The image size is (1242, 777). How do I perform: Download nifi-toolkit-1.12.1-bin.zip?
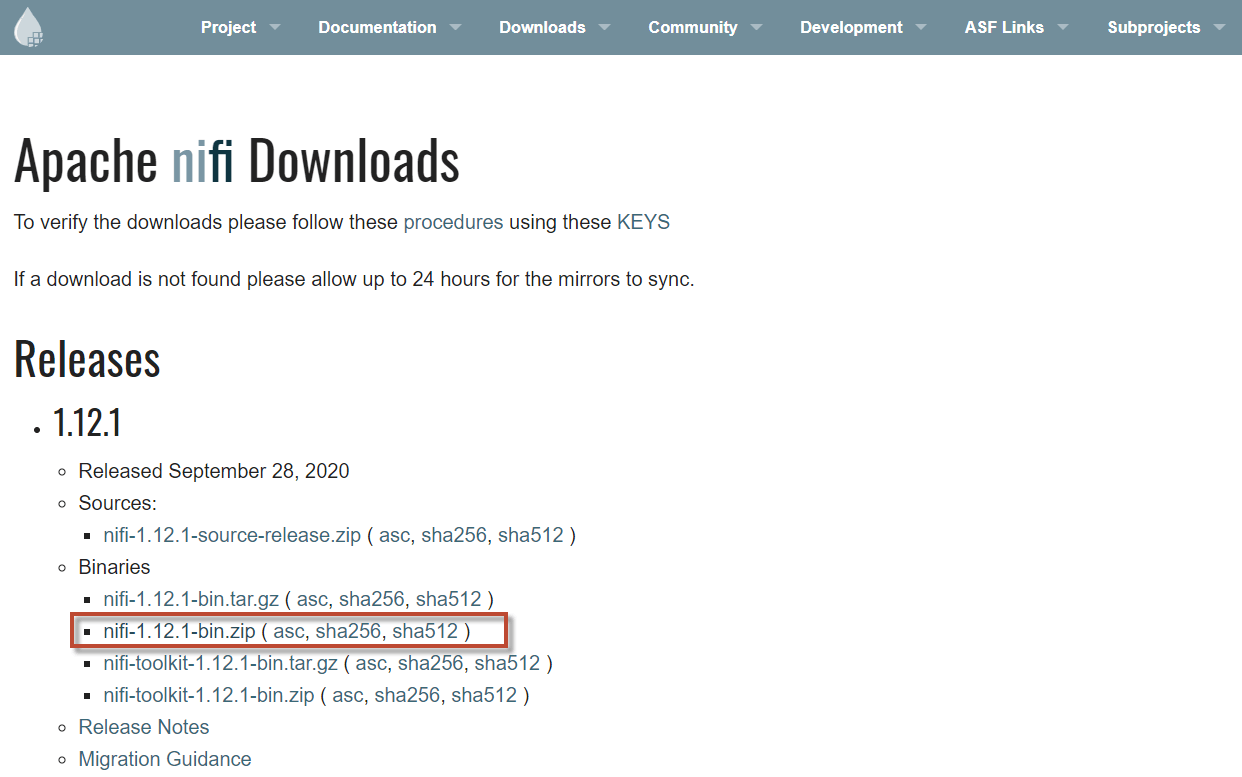208,695
